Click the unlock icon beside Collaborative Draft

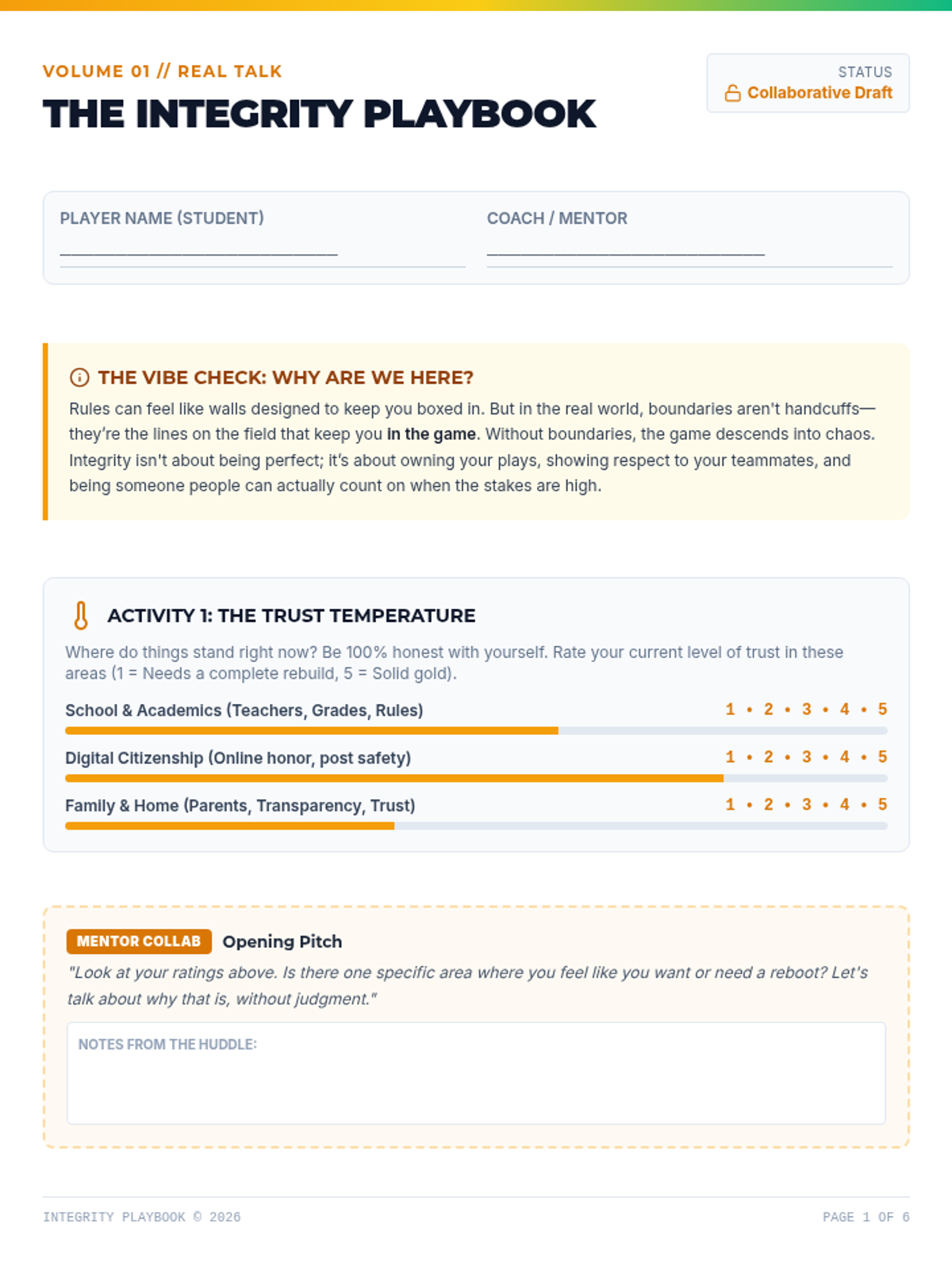click(732, 93)
